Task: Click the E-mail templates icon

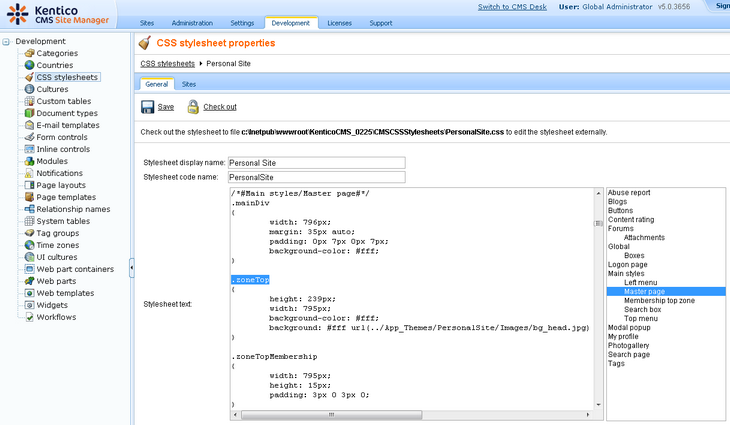Action: 29,125
